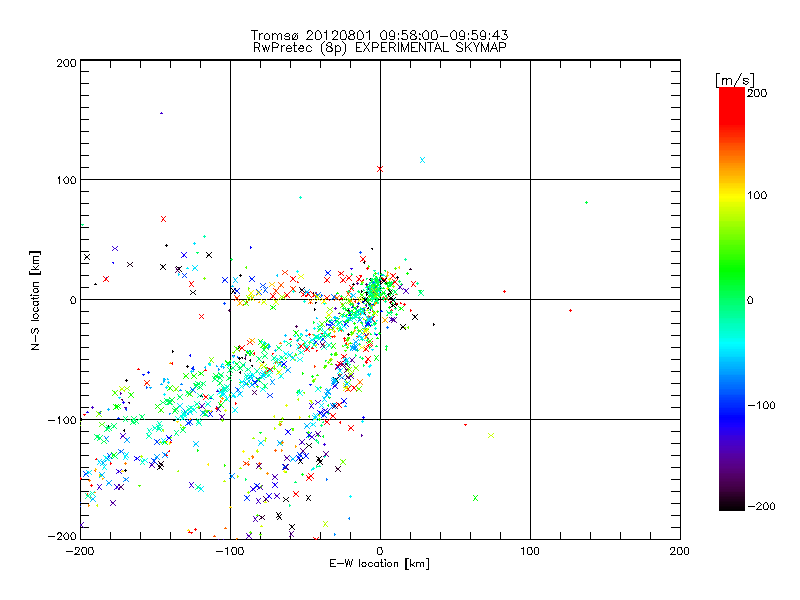Click the colorbar's "100" label
The height and width of the screenshot is (600, 800).
point(757,195)
